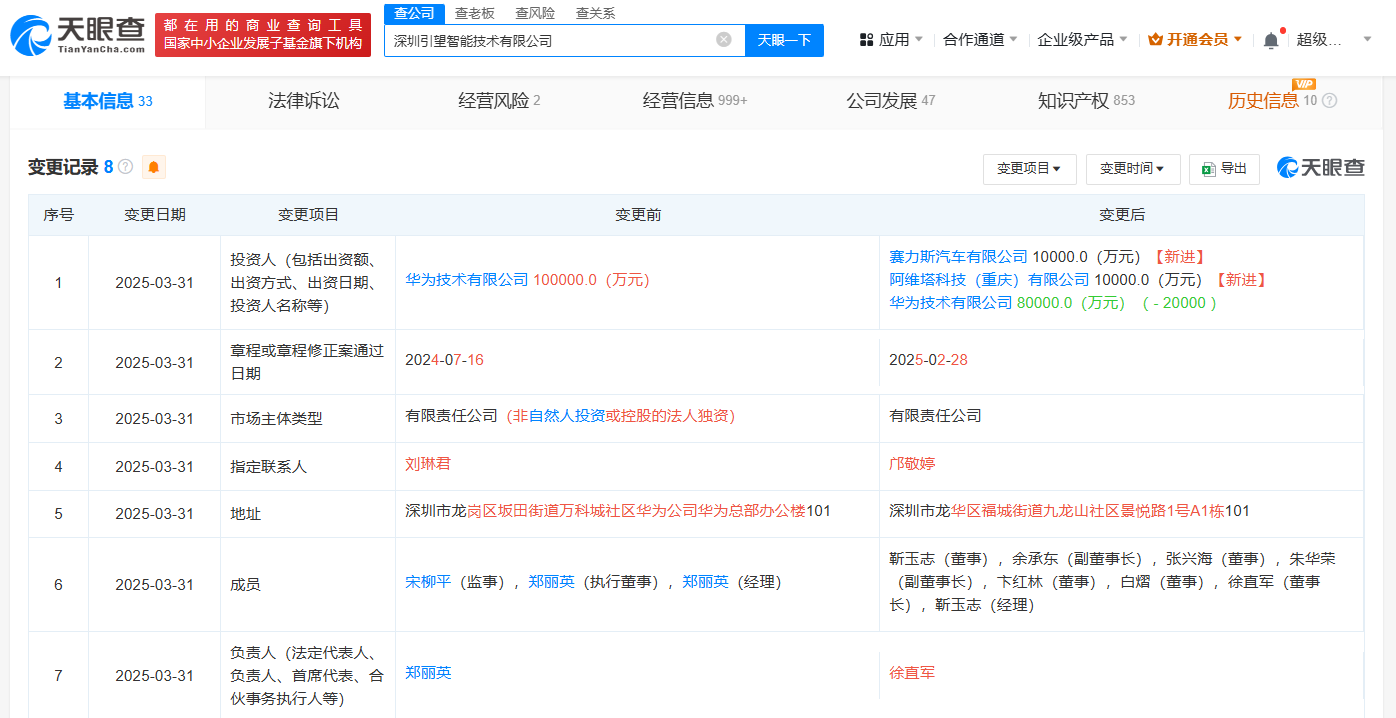This screenshot has width=1396, height=718.
Task: Switch to the 法律诉讼 tab
Action: tap(303, 101)
